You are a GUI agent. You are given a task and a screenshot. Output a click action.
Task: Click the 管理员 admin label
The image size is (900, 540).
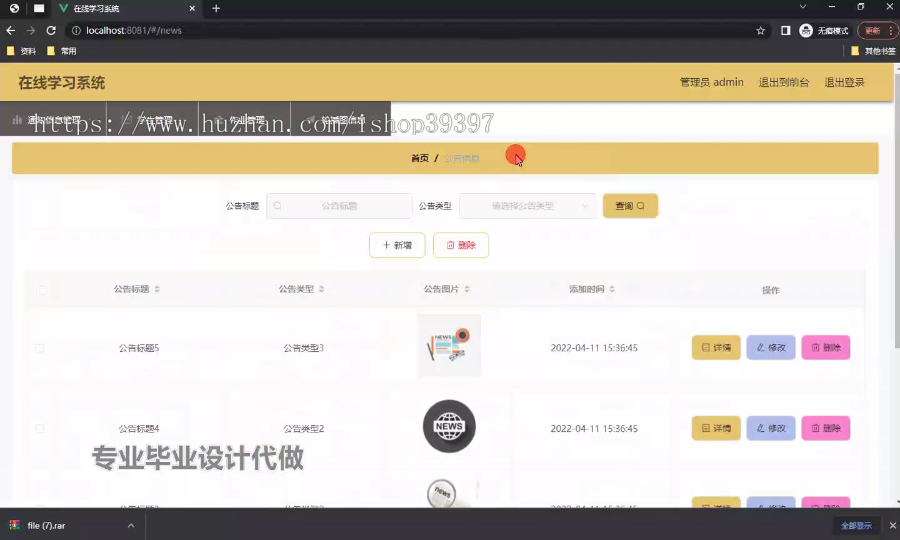coord(712,82)
